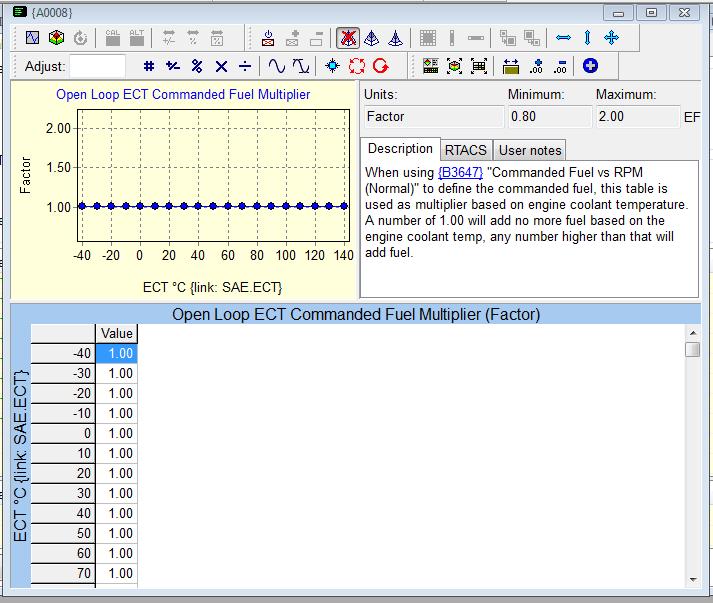Screen dimensions: 713x603
Task: Click the increase decimal places icon
Action: 536,66
